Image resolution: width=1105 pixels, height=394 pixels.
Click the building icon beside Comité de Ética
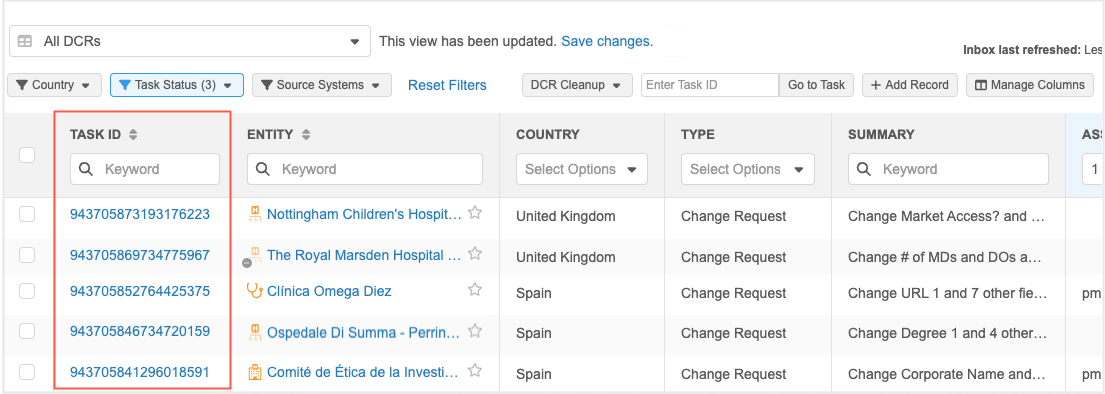tap(254, 371)
